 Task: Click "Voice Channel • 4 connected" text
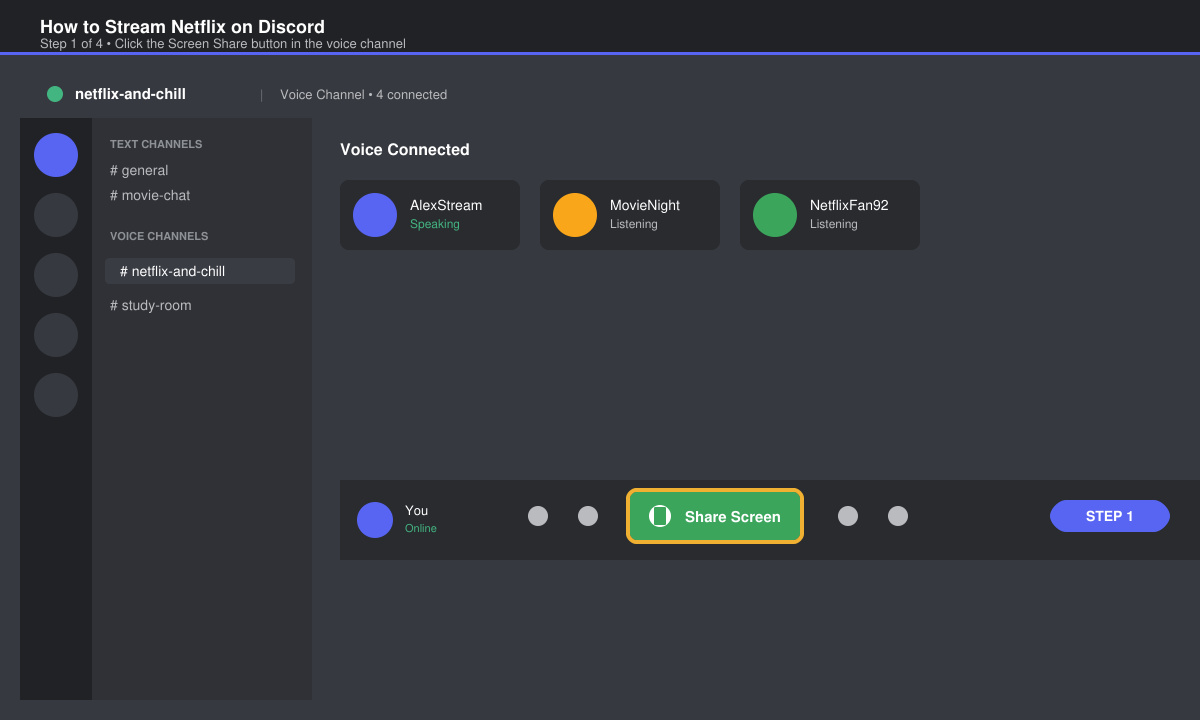(x=364, y=95)
